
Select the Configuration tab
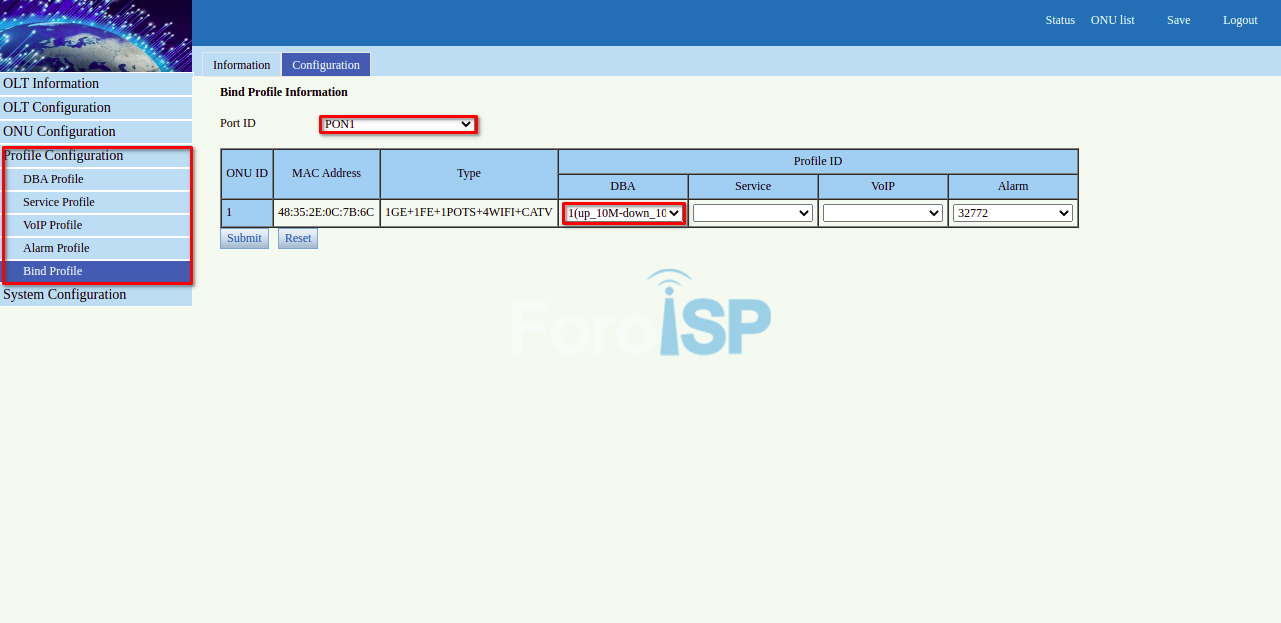tap(326, 65)
